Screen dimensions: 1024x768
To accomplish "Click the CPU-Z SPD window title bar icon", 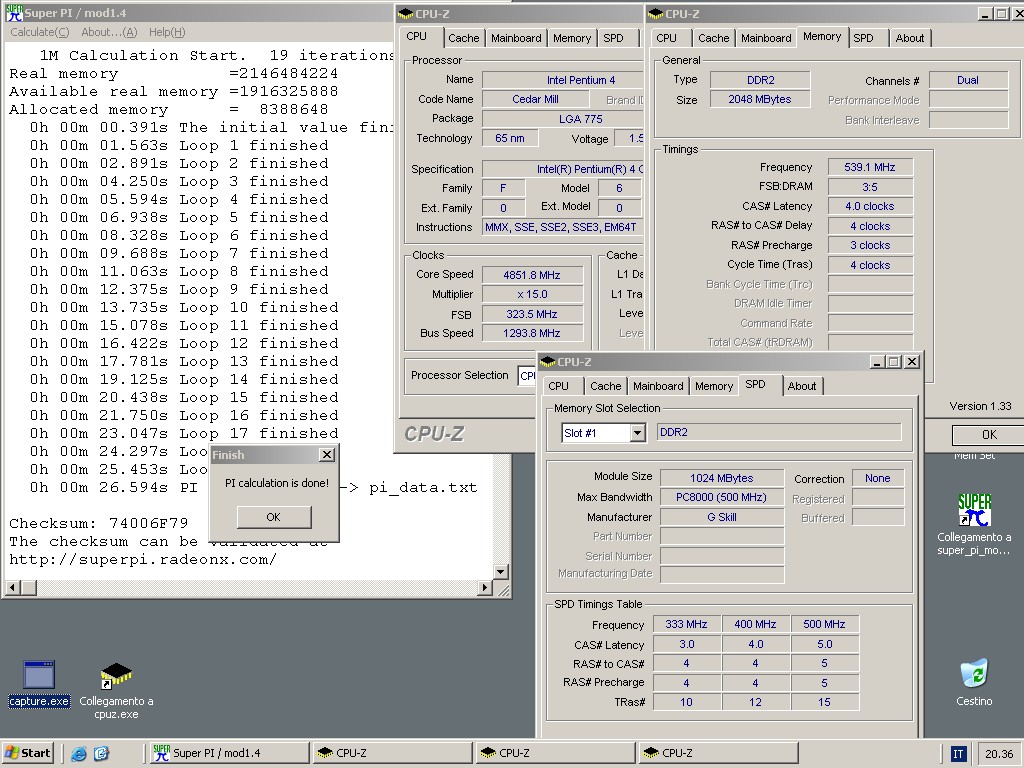I will point(547,362).
